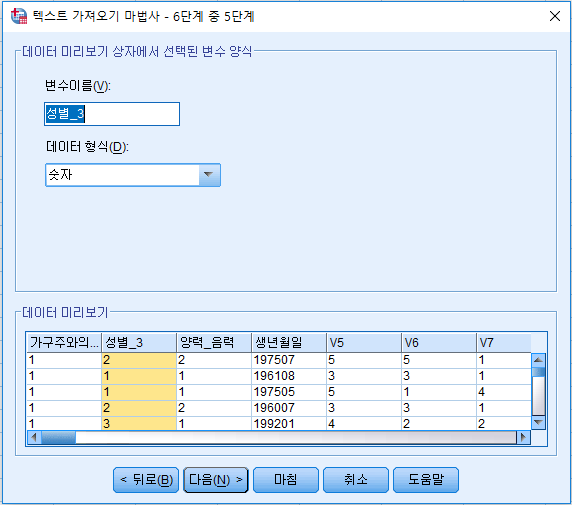
Task: Go back with 뒤로(B) button
Action: [x=146, y=480]
